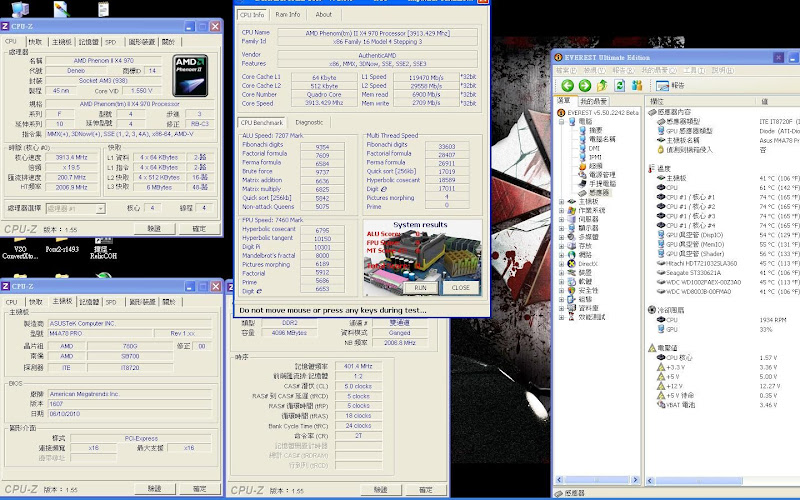800x500 pixels.
Task: Select the IPMI tree item
Action: pyautogui.click(x=590, y=157)
